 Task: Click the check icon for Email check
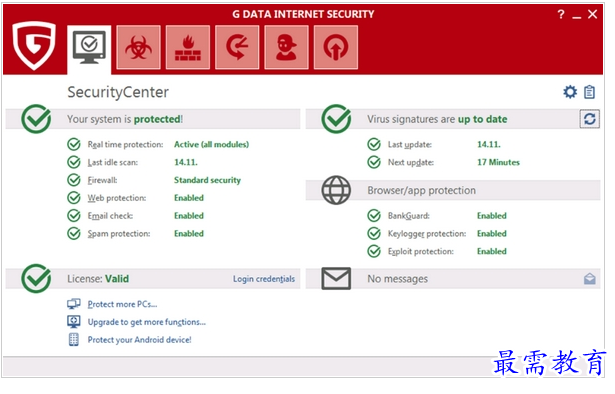(x=74, y=216)
